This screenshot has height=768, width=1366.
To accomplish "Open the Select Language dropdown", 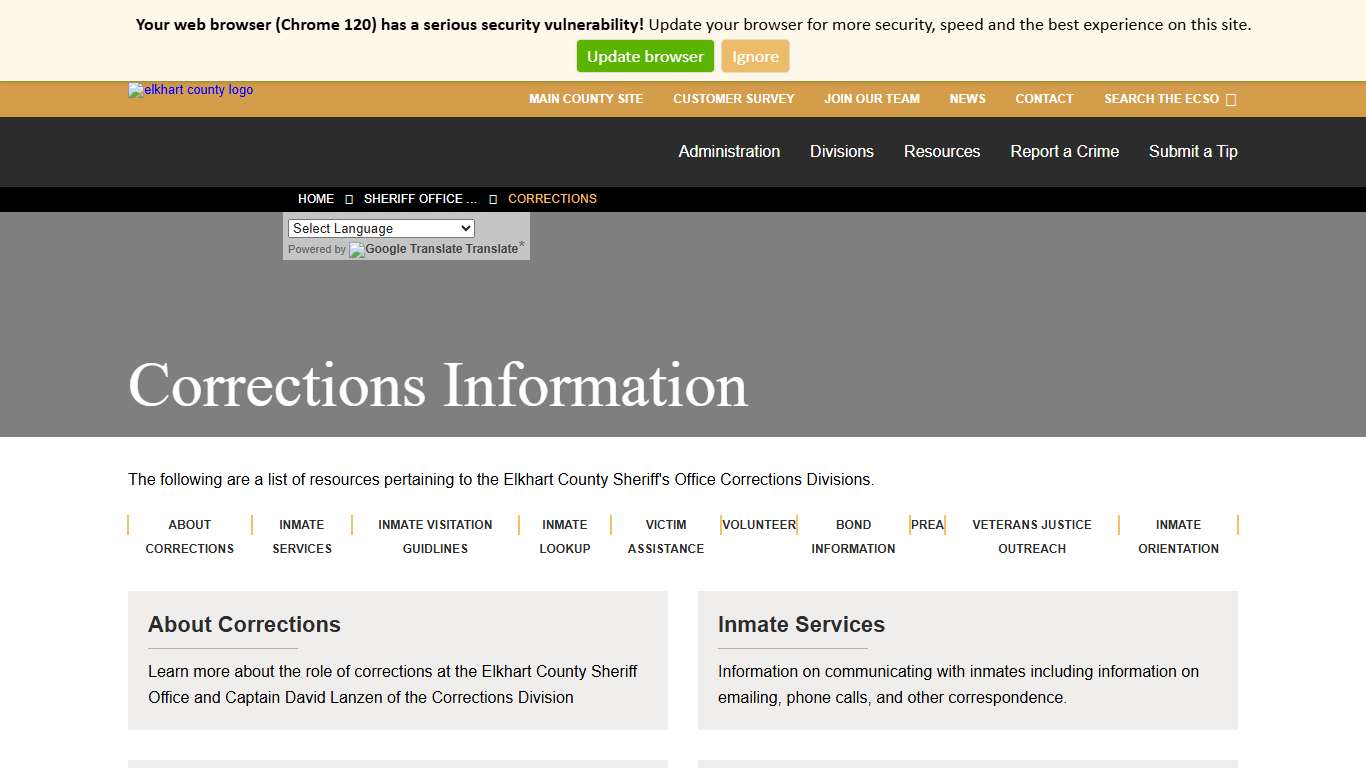I will (x=380, y=228).
